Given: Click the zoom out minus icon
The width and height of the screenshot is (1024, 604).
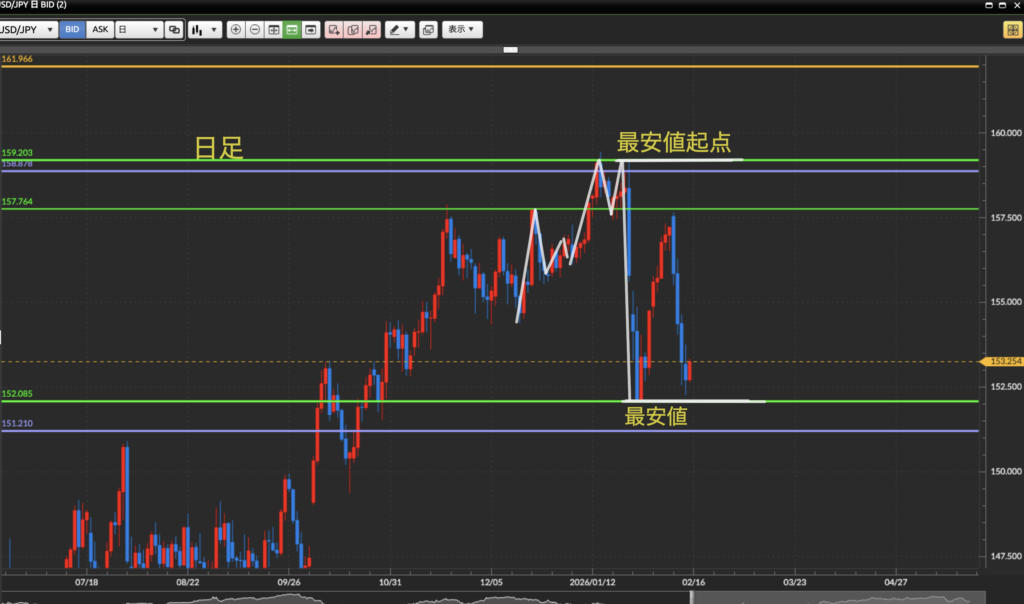Looking at the screenshot, I should [255, 30].
